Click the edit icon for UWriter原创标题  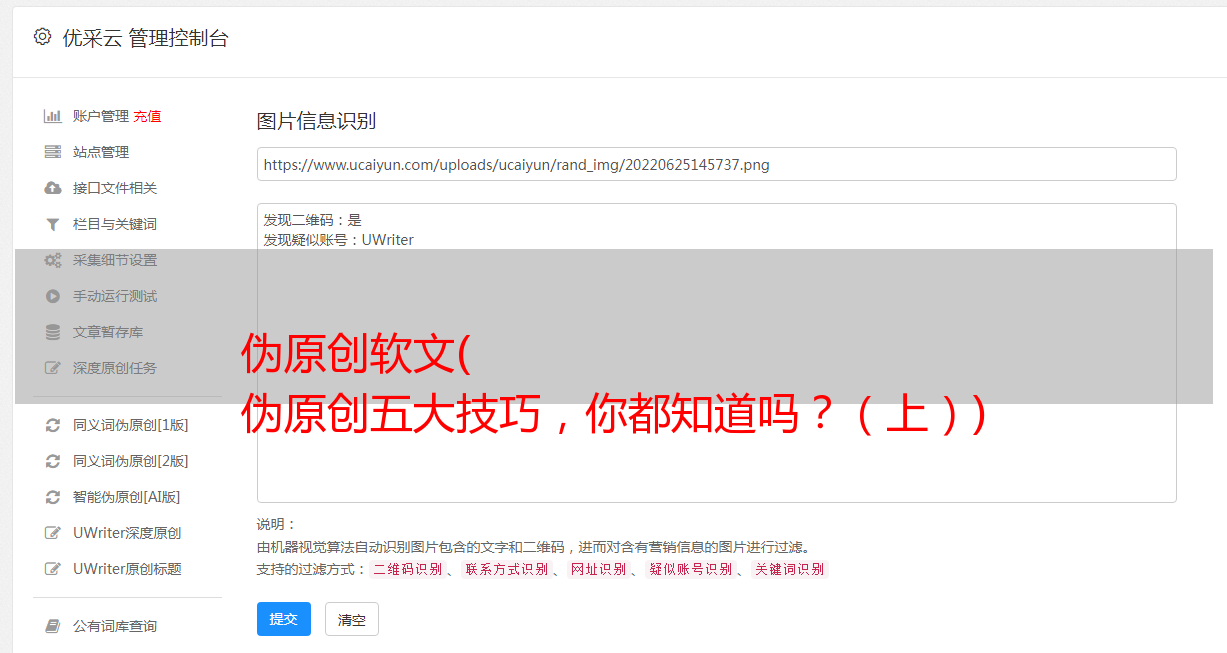(x=53, y=569)
